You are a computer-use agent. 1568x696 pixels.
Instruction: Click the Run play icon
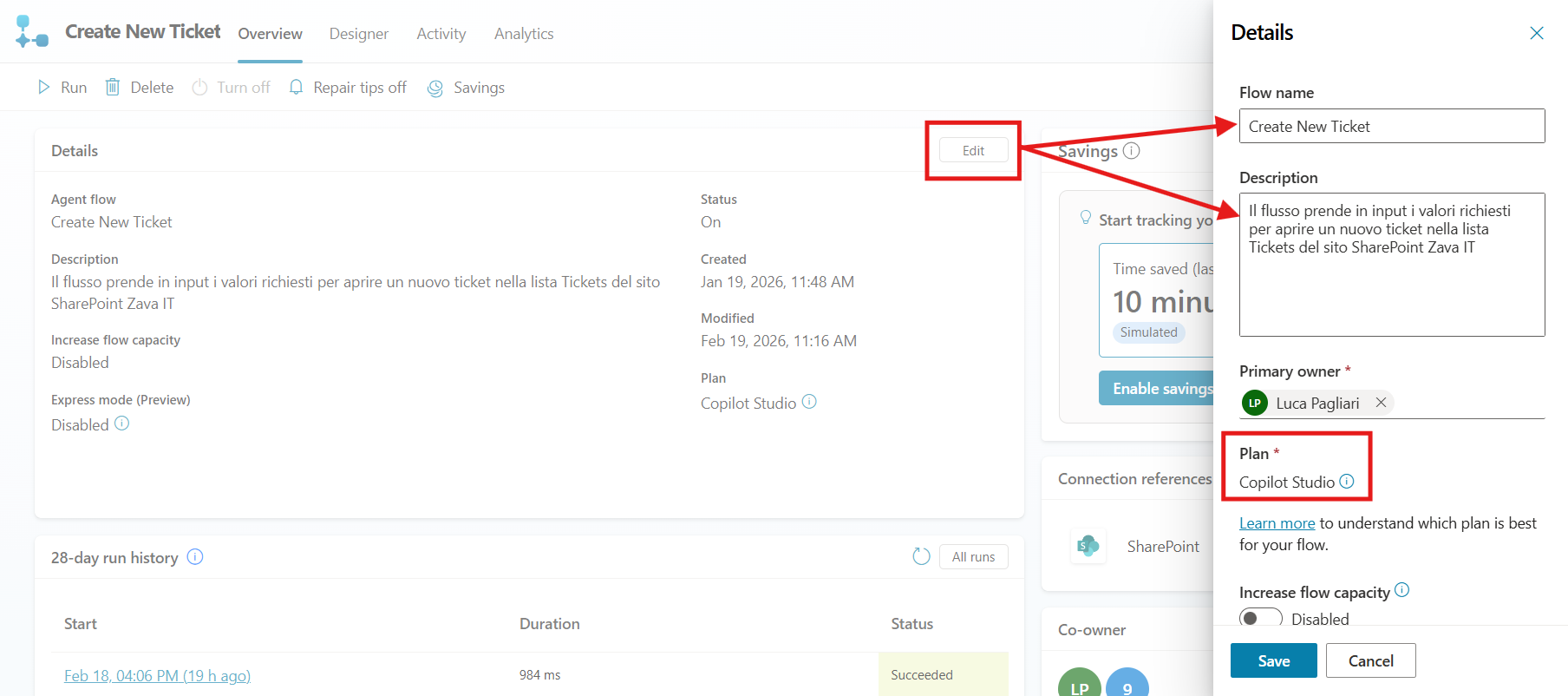pos(43,88)
